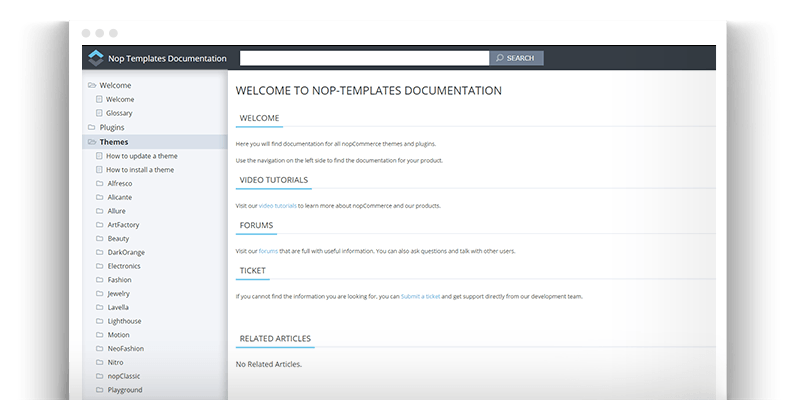Click the 'How to install a theme' document icon
Viewport: 795px width, 400px height.
99,169
